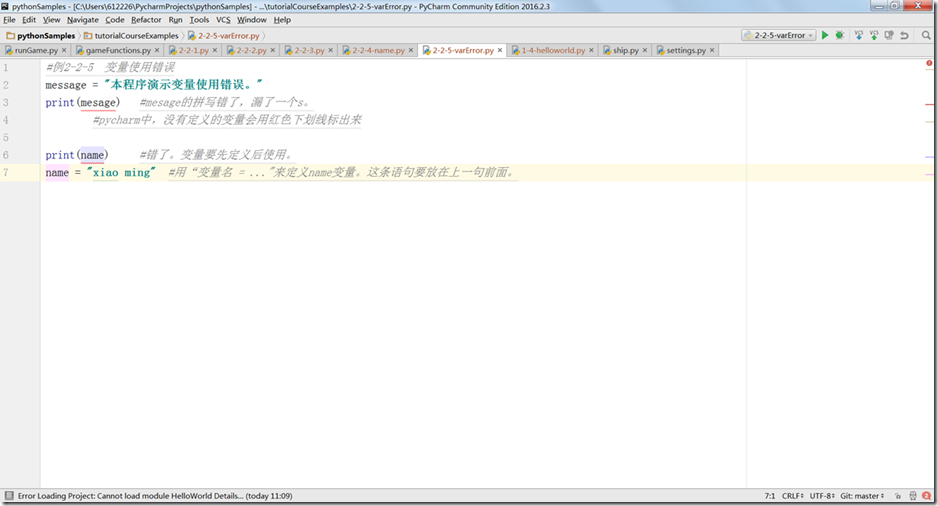Toggle the file read-only lock icon
This screenshot has width=938, height=506.
click(x=898, y=496)
